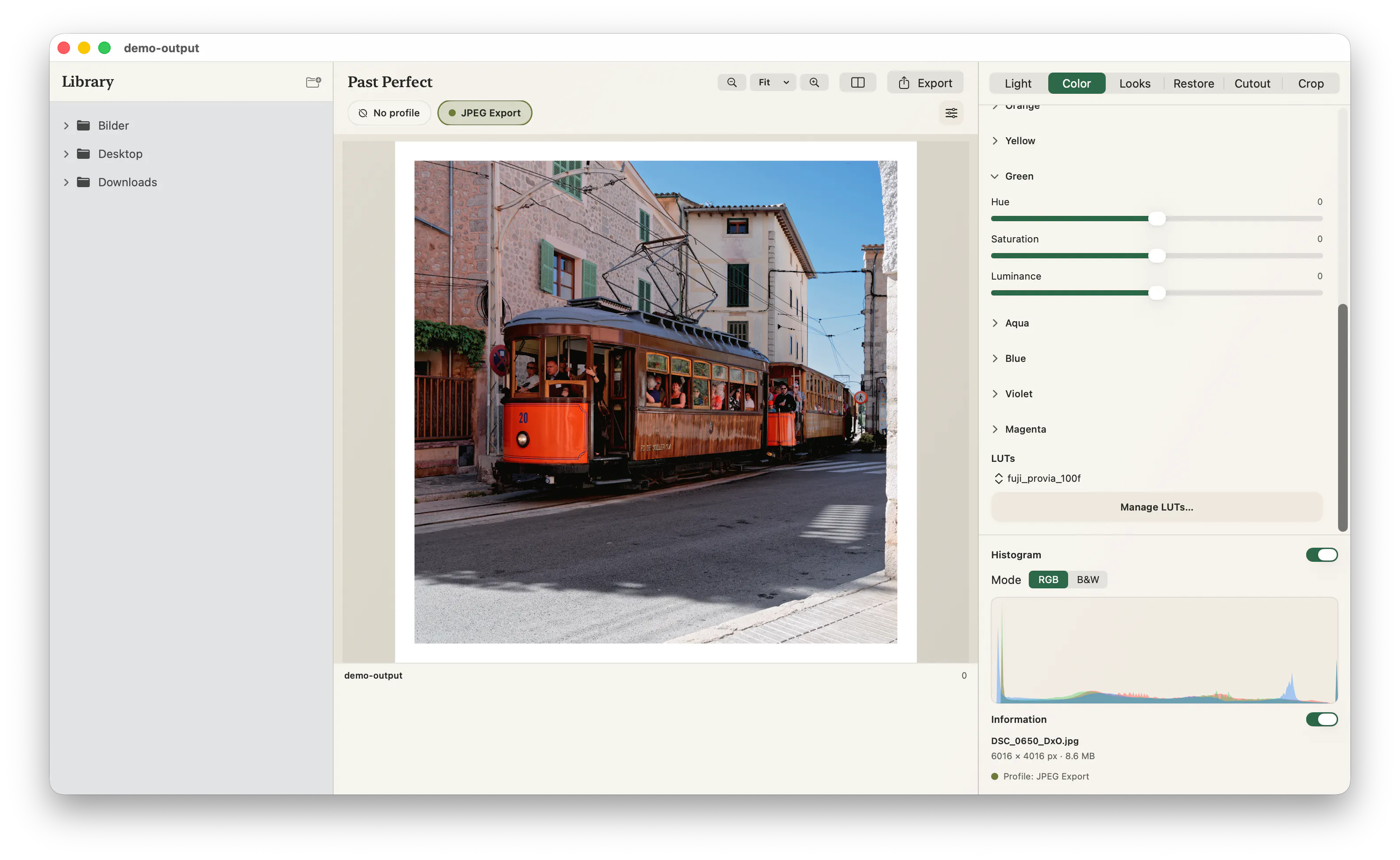1400x860 pixels.
Task: Click the Green Luminance value 0
Action: point(1320,276)
